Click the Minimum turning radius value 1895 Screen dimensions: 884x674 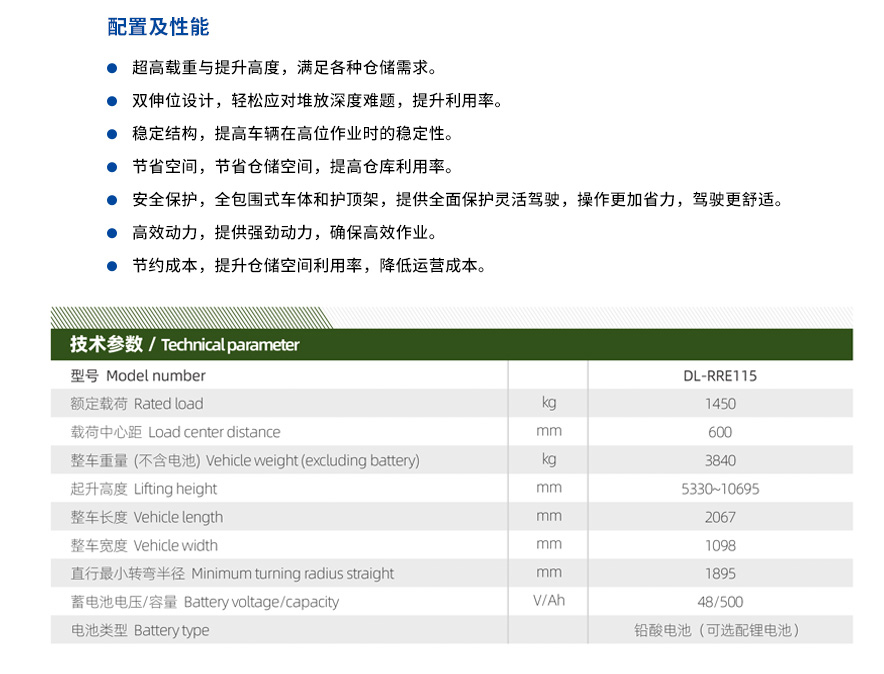(x=720, y=574)
